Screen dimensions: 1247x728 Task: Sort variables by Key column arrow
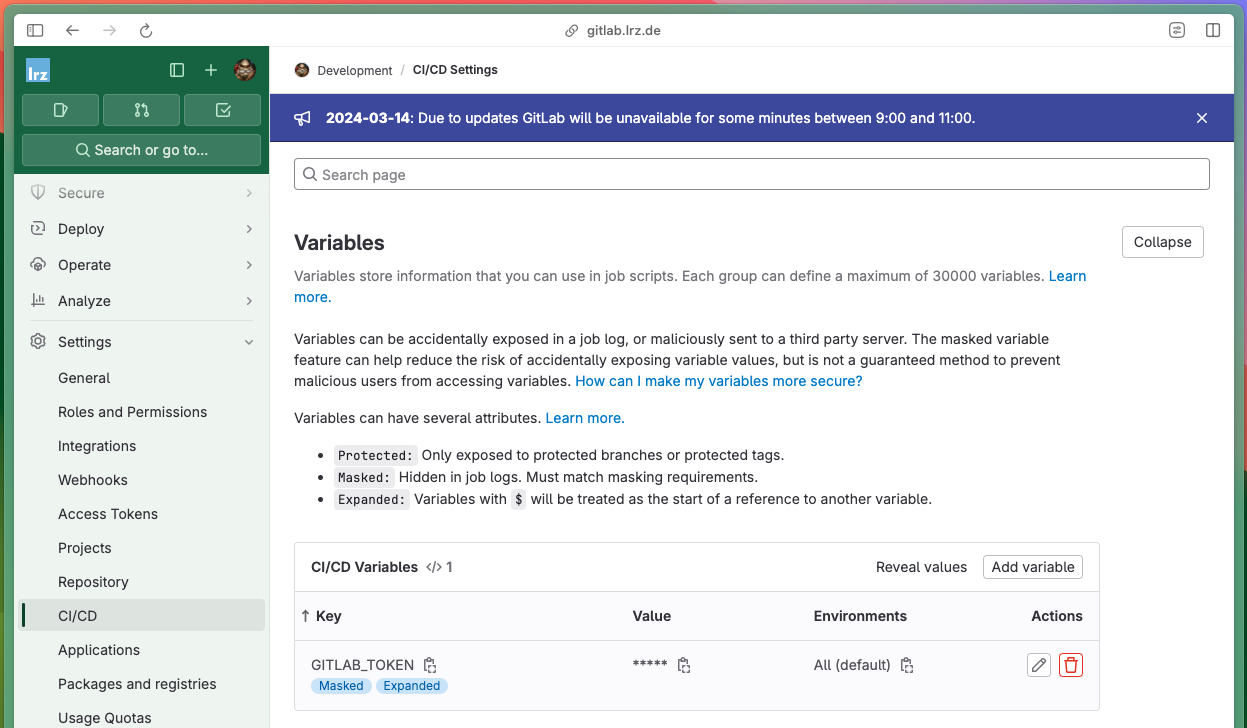pyautogui.click(x=305, y=616)
